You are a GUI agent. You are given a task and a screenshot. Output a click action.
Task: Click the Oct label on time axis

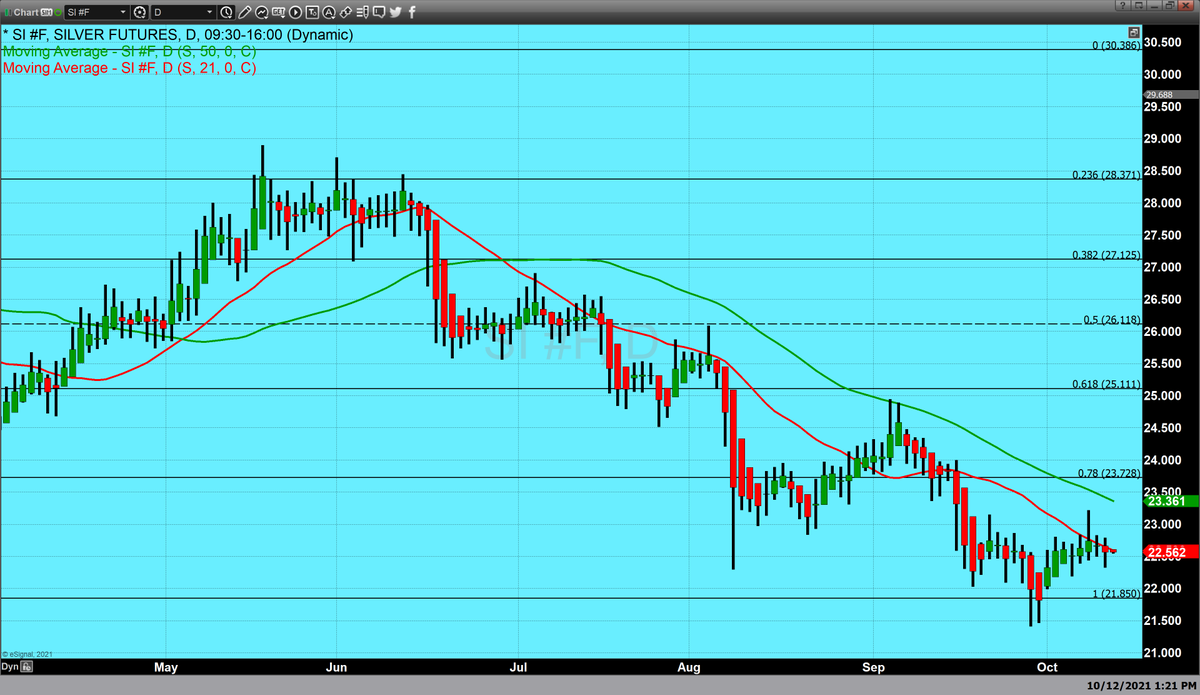(1048, 665)
